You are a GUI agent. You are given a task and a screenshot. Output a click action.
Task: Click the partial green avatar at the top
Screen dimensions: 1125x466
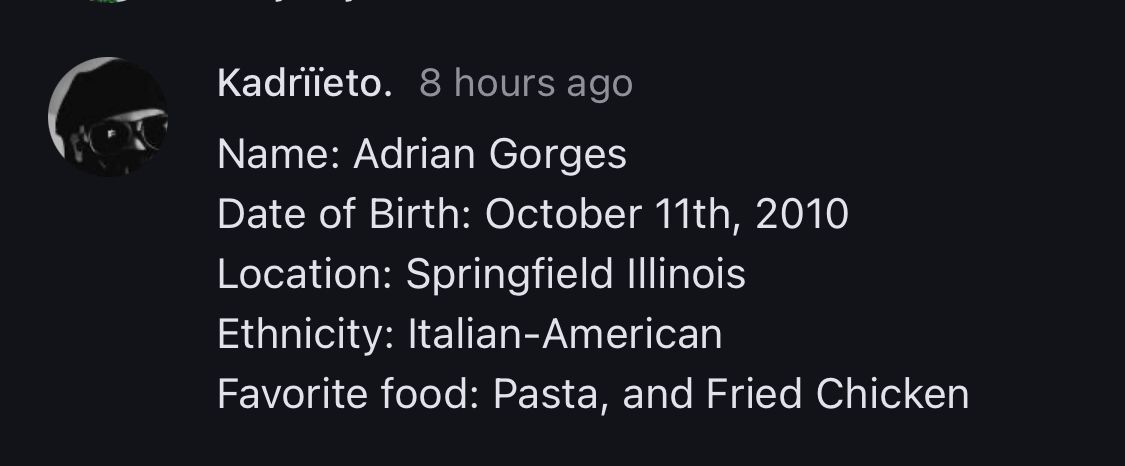point(108,3)
